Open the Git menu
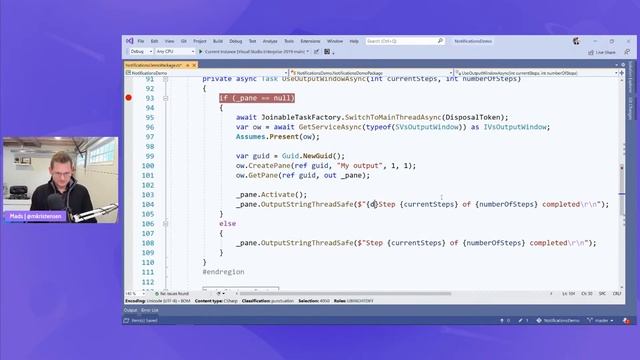The image size is (640, 360). 184,41
